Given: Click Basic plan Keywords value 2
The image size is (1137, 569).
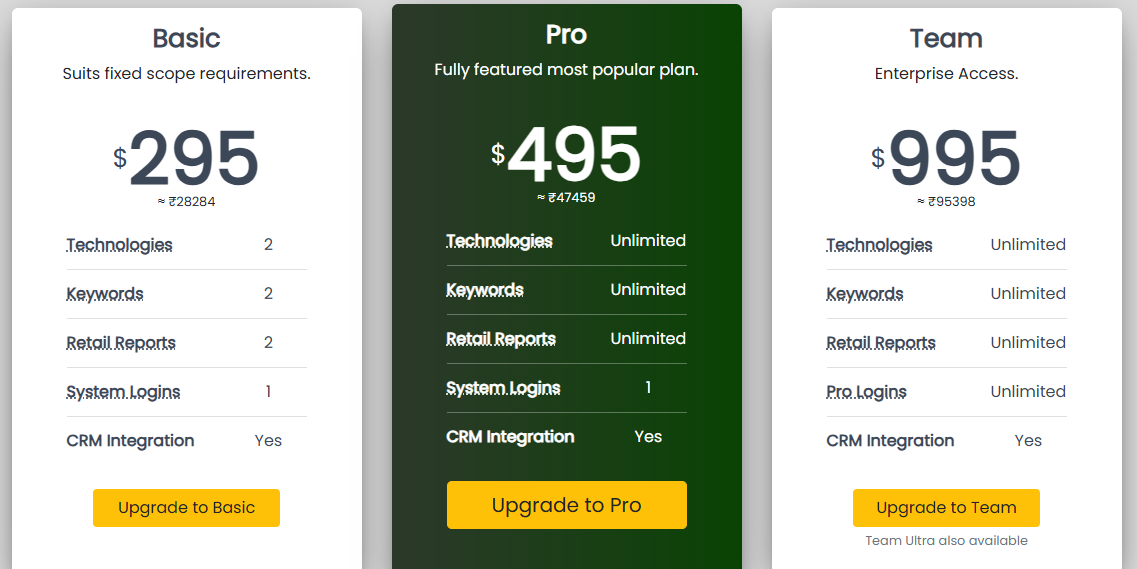Looking at the screenshot, I should pos(268,294).
